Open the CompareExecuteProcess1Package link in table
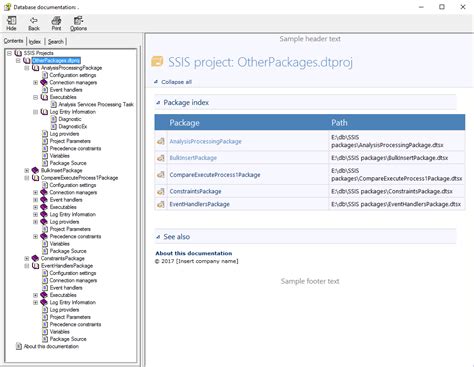The width and height of the screenshot is (474, 367). point(215,175)
